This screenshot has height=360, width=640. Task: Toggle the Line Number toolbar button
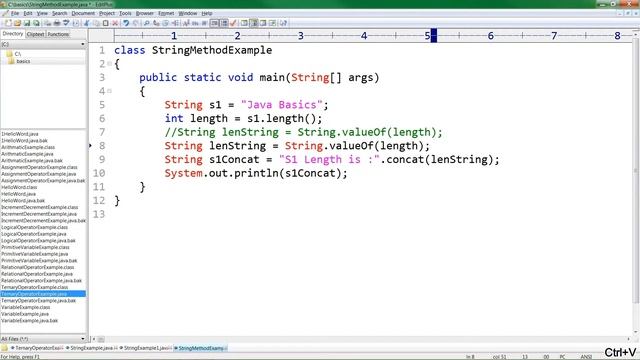pos(224,23)
